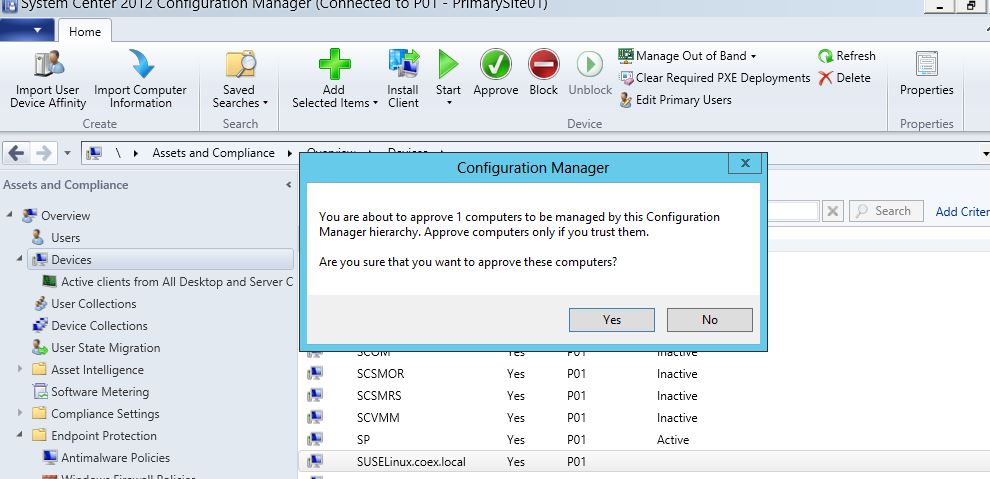Click the Software Metering icon
The image size is (990, 479).
point(40,392)
